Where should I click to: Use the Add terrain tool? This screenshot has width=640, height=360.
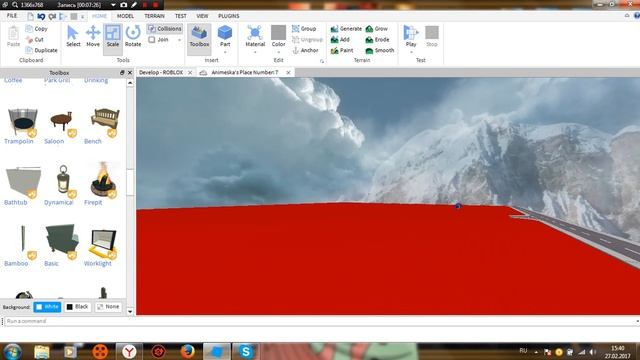tap(340, 40)
